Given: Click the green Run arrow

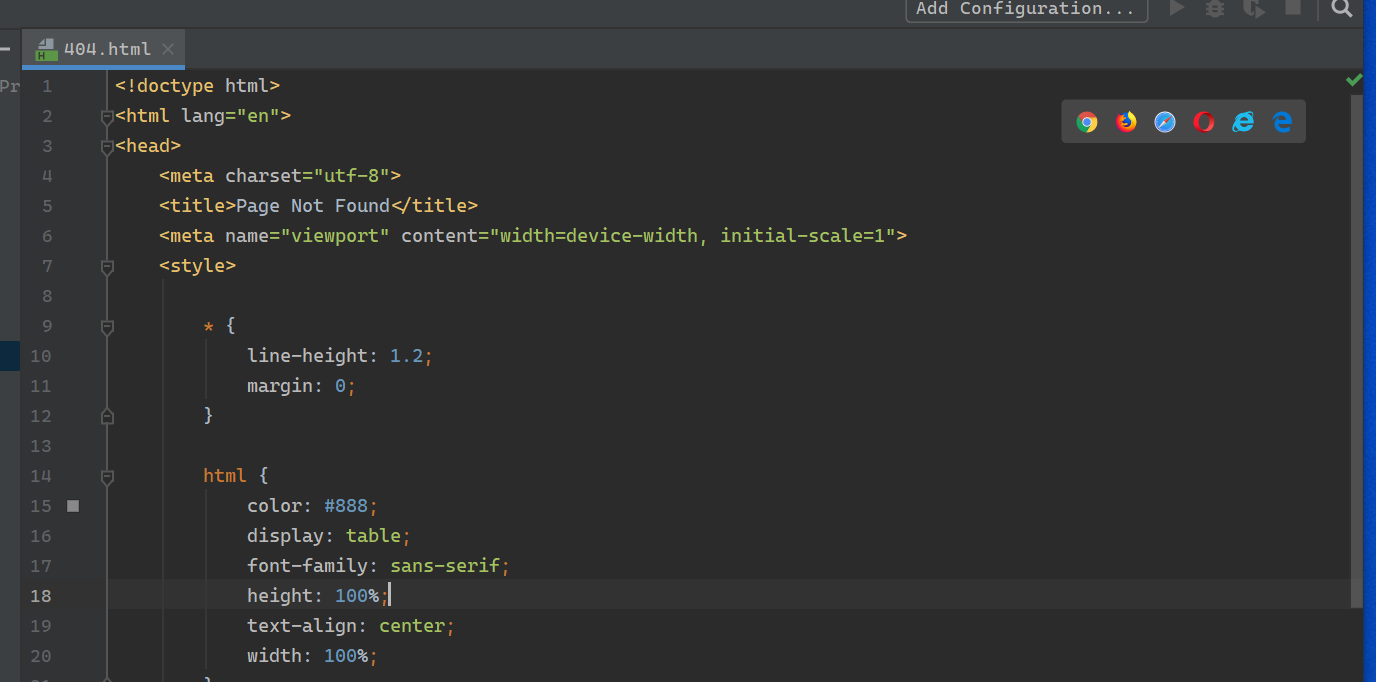Looking at the screenshot, I should tap(1177, 9).
